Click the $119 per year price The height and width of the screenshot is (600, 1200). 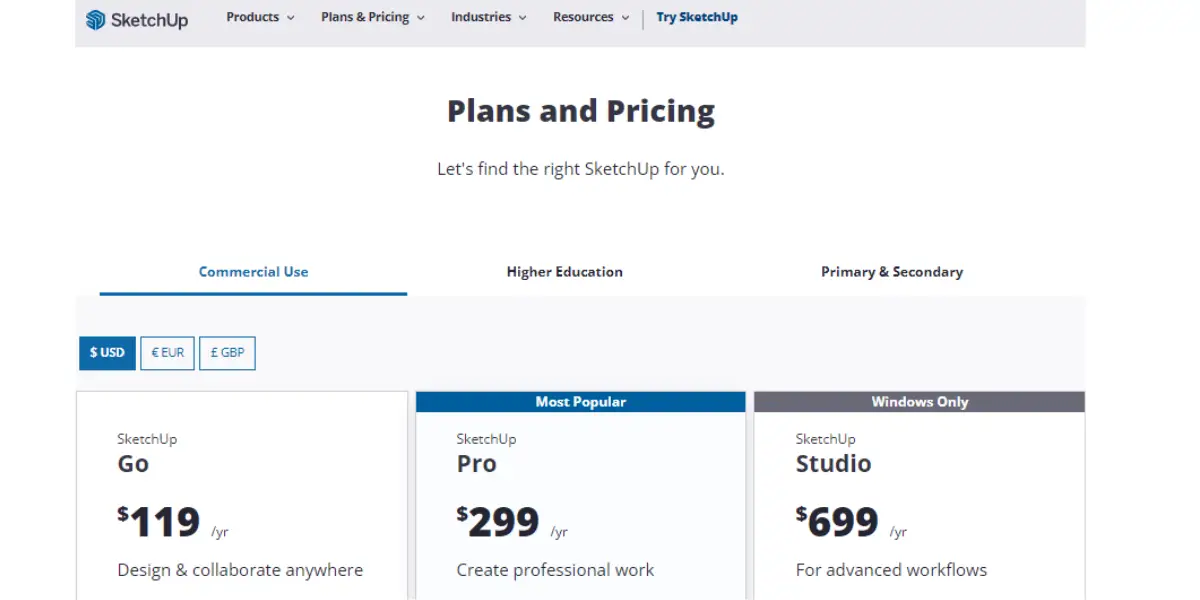pos(172,522)
